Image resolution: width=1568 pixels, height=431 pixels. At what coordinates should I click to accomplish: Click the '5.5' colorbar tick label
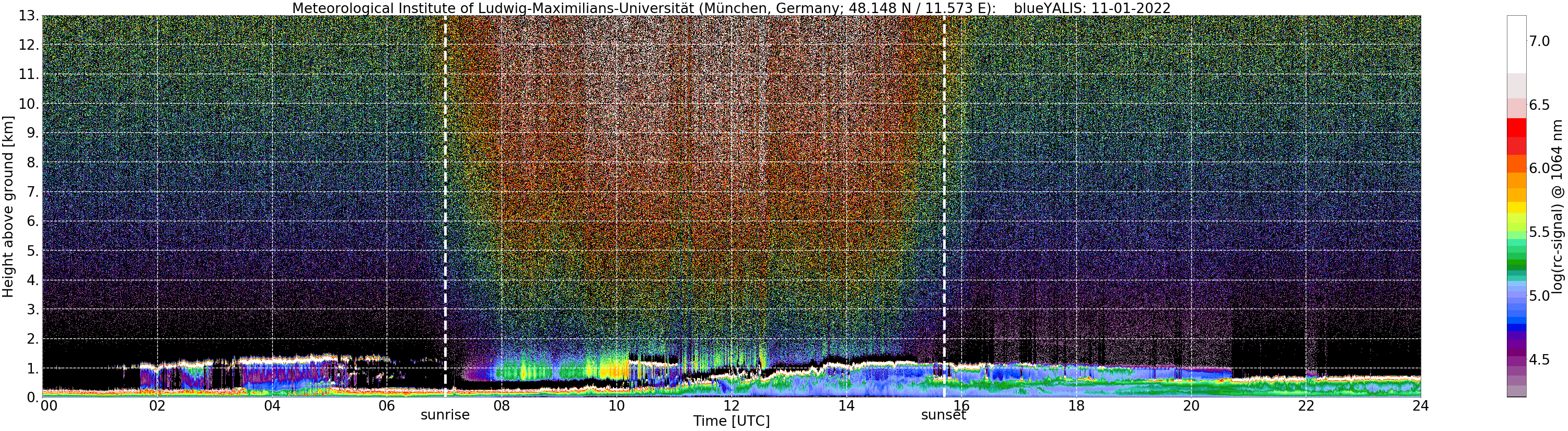pos(1540,232)
